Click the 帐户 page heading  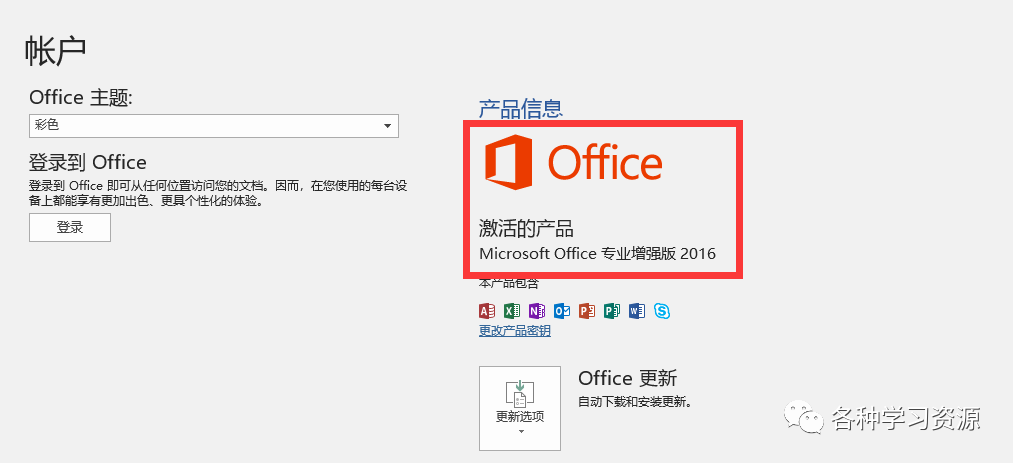click(56, 52)
